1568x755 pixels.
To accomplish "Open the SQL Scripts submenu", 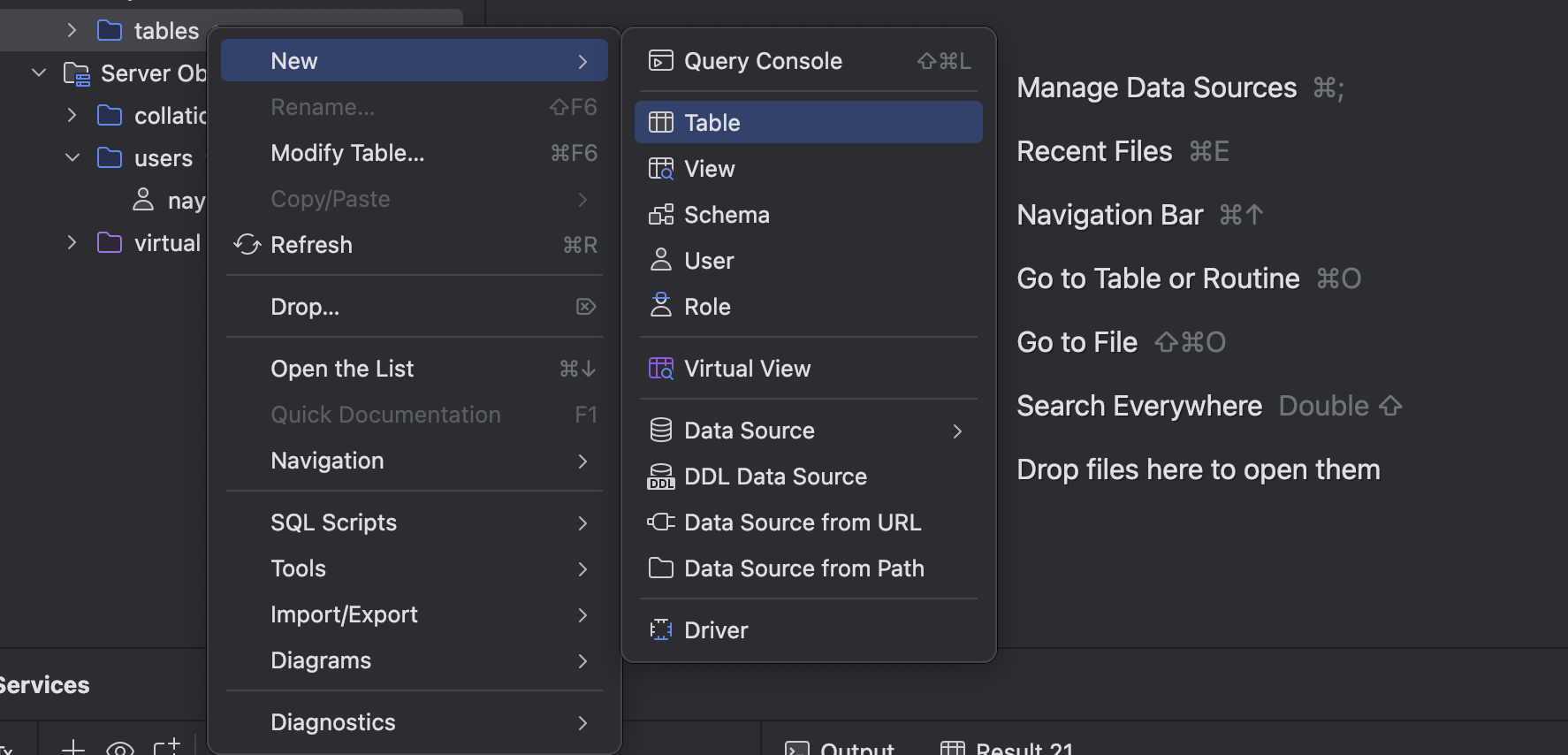I will 333,522.
